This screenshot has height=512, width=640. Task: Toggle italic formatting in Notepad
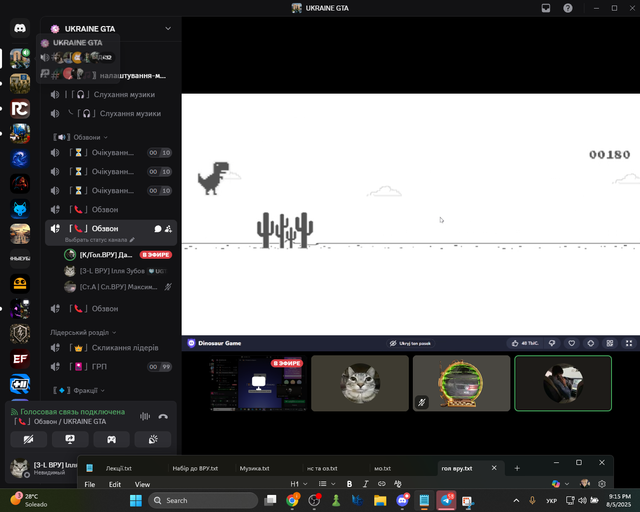click(366, 484)
